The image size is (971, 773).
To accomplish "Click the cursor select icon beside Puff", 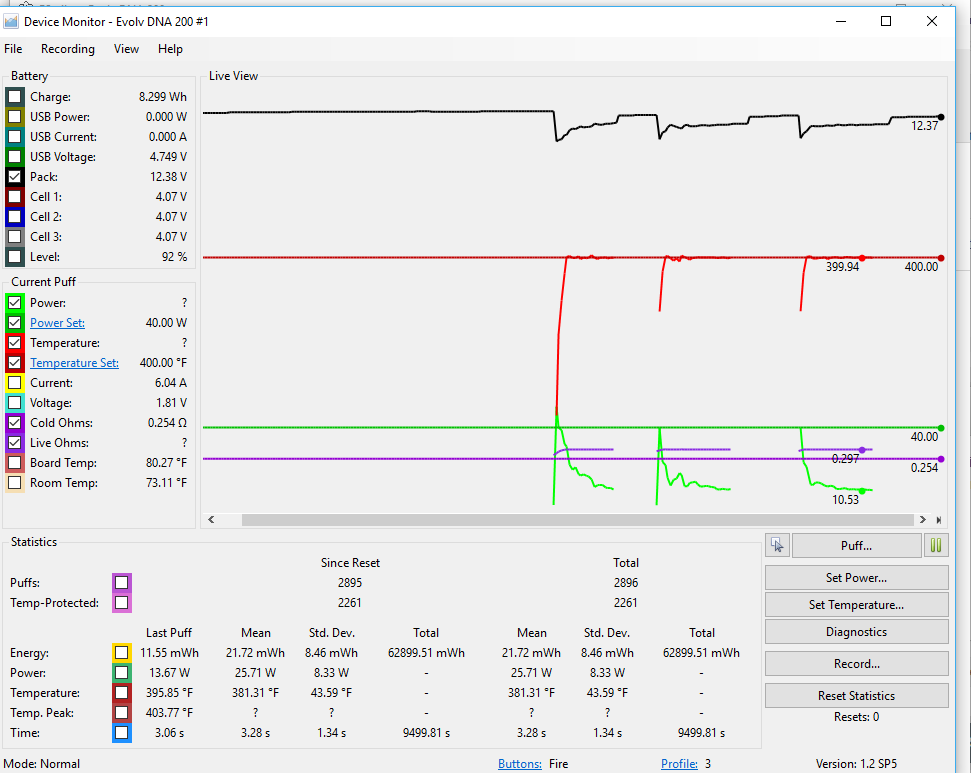I will [x=777, y=545].
